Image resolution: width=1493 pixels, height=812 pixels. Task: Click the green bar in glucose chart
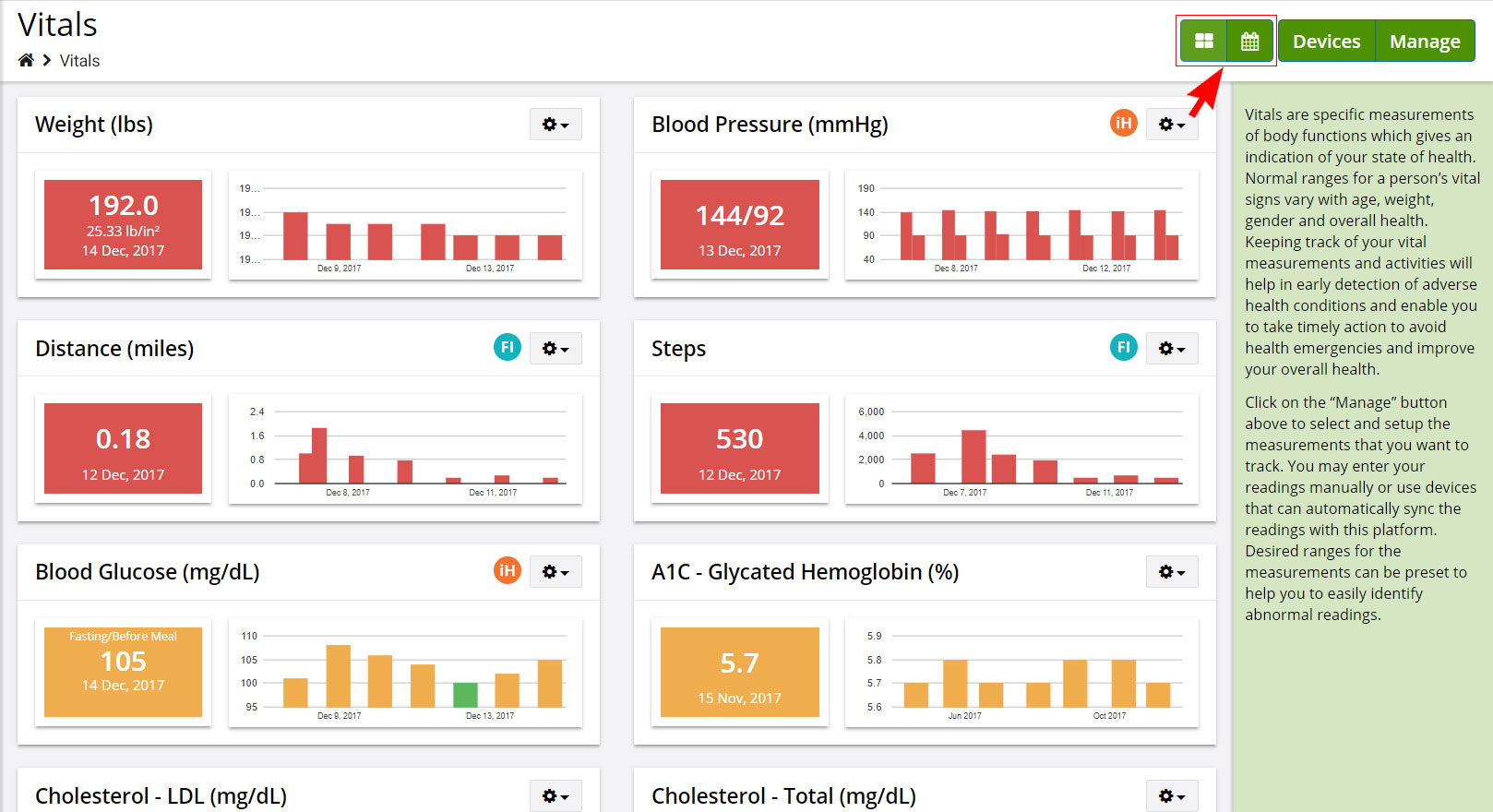tap(465, 695)
